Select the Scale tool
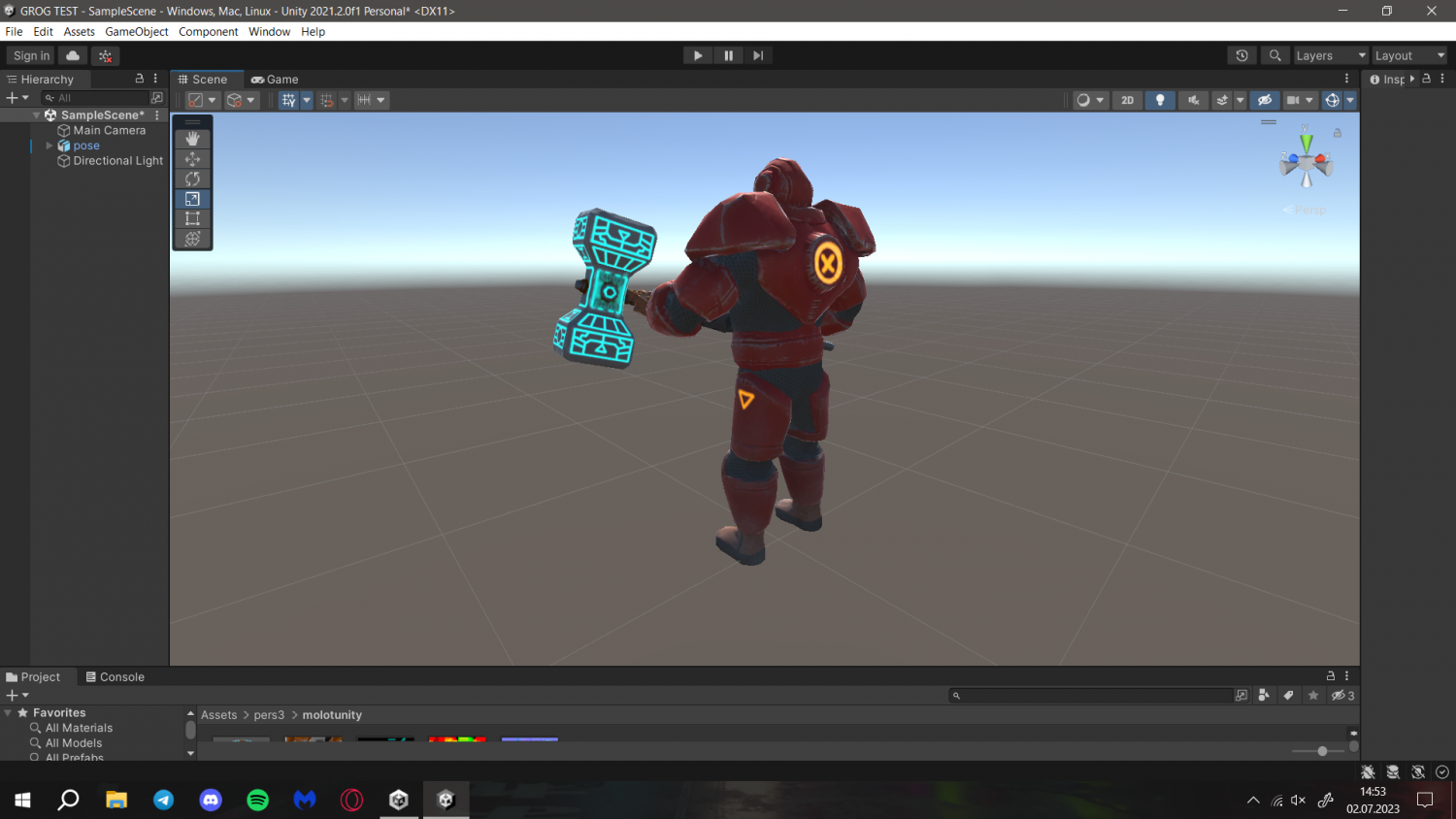 click(192, 199)
